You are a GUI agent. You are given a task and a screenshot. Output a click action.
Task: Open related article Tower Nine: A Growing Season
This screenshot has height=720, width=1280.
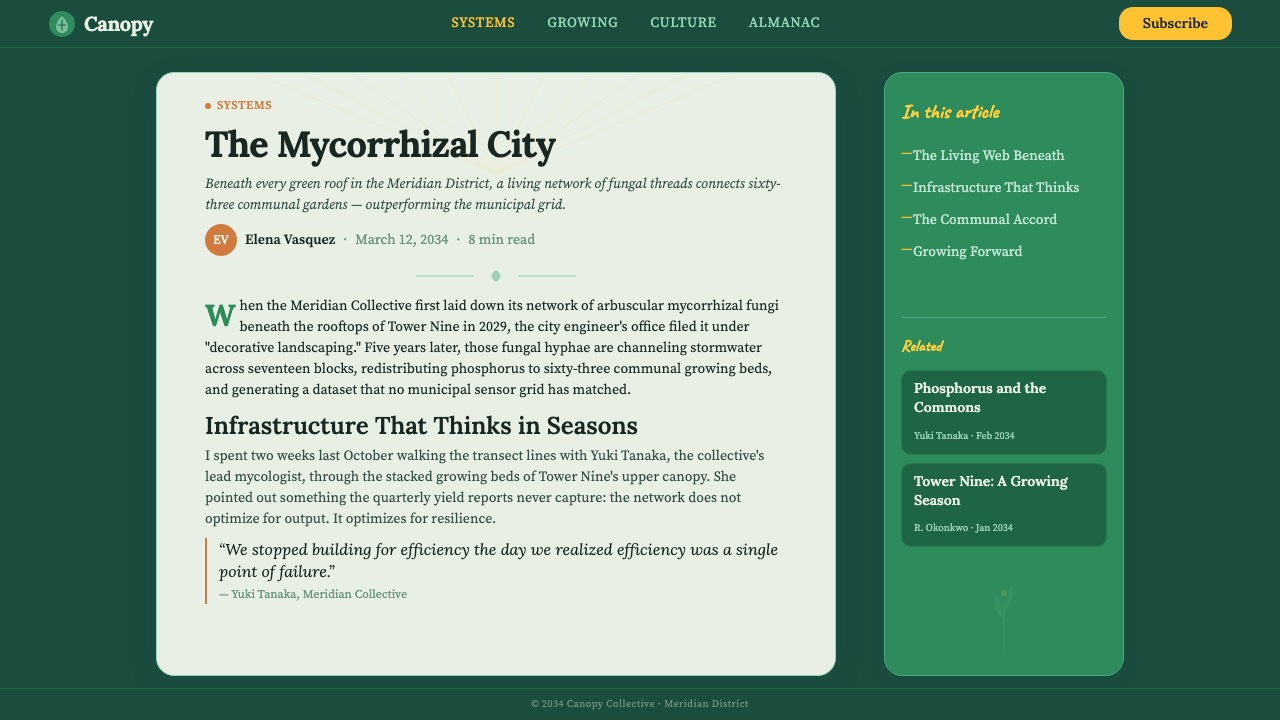click(1004, 505)
